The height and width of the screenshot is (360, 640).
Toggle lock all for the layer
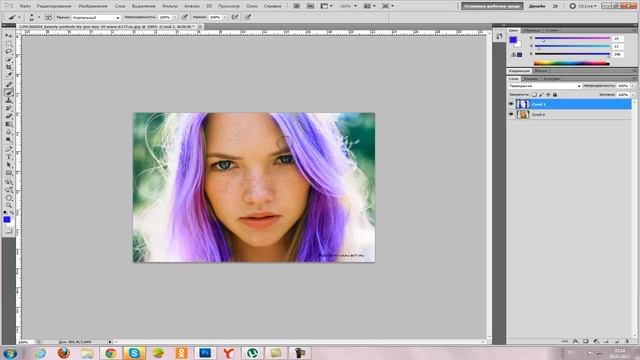pos(555,95)
